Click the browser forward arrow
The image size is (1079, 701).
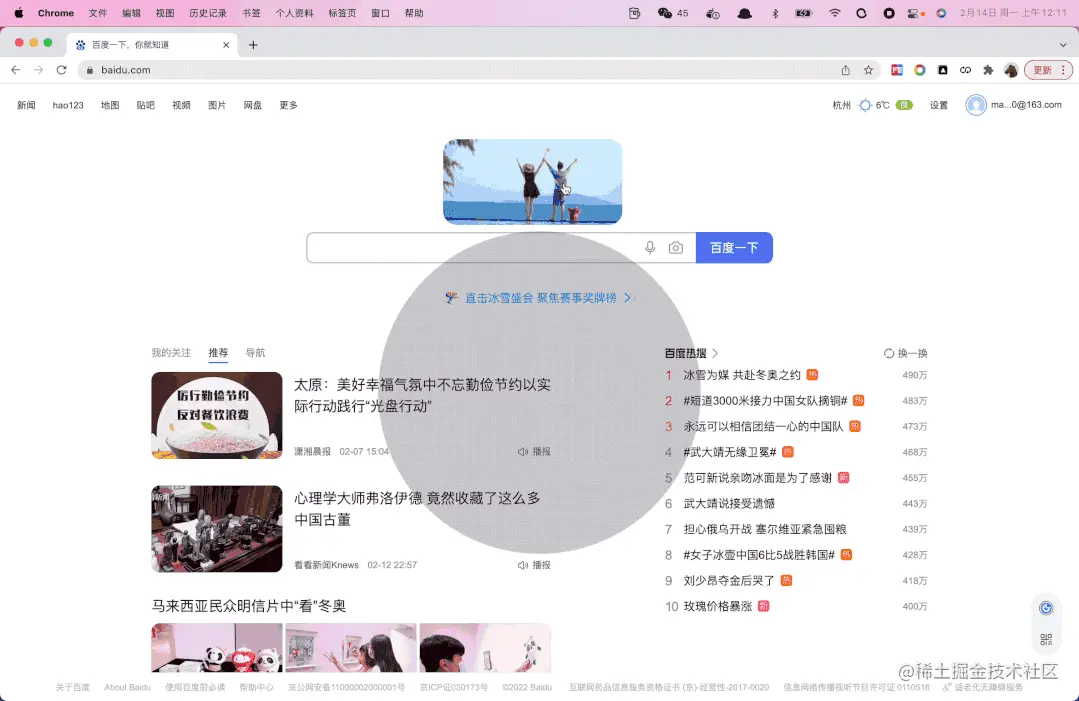(x=39, y=70)
